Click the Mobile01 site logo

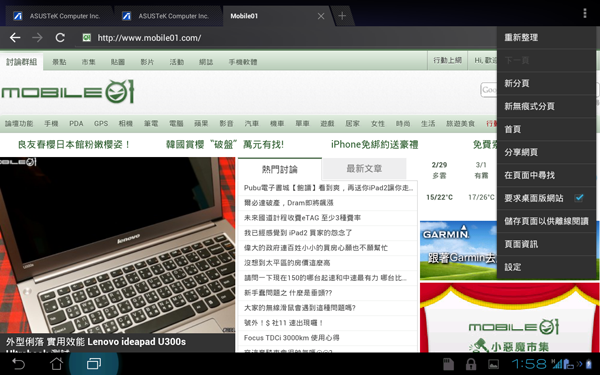(68, 92)
